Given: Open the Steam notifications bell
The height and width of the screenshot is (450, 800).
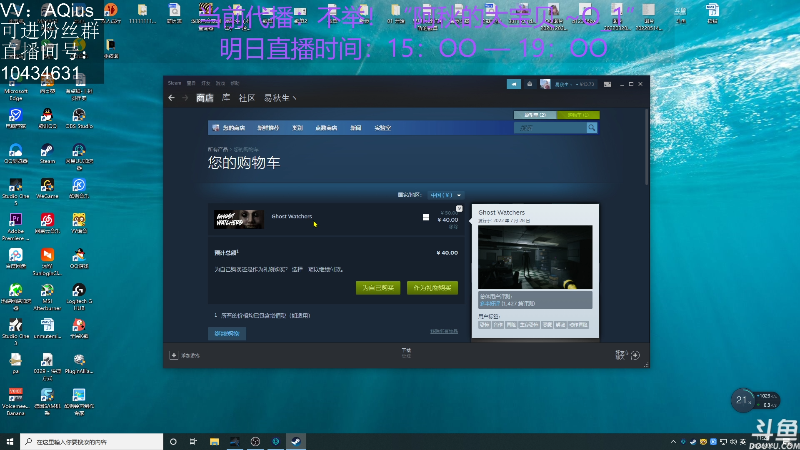Looking at the screenshot, I should point(530,84).
